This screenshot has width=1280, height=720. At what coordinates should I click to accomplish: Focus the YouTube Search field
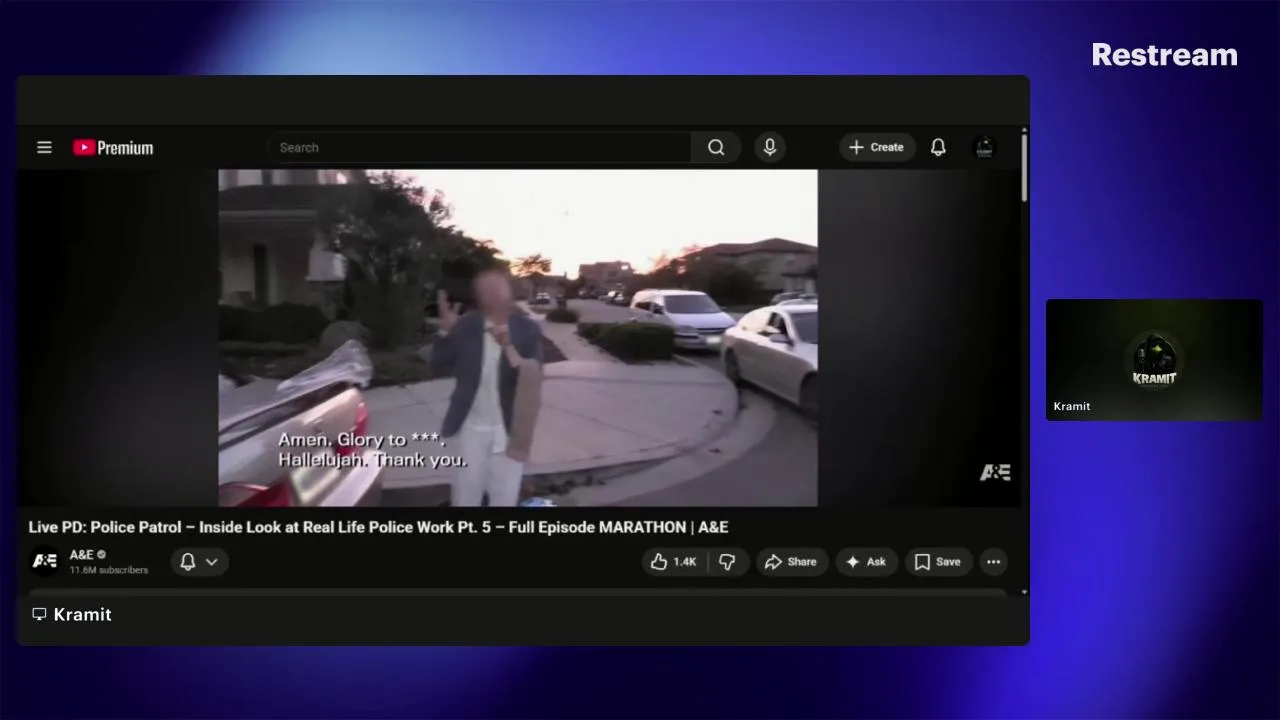(478, 147)
